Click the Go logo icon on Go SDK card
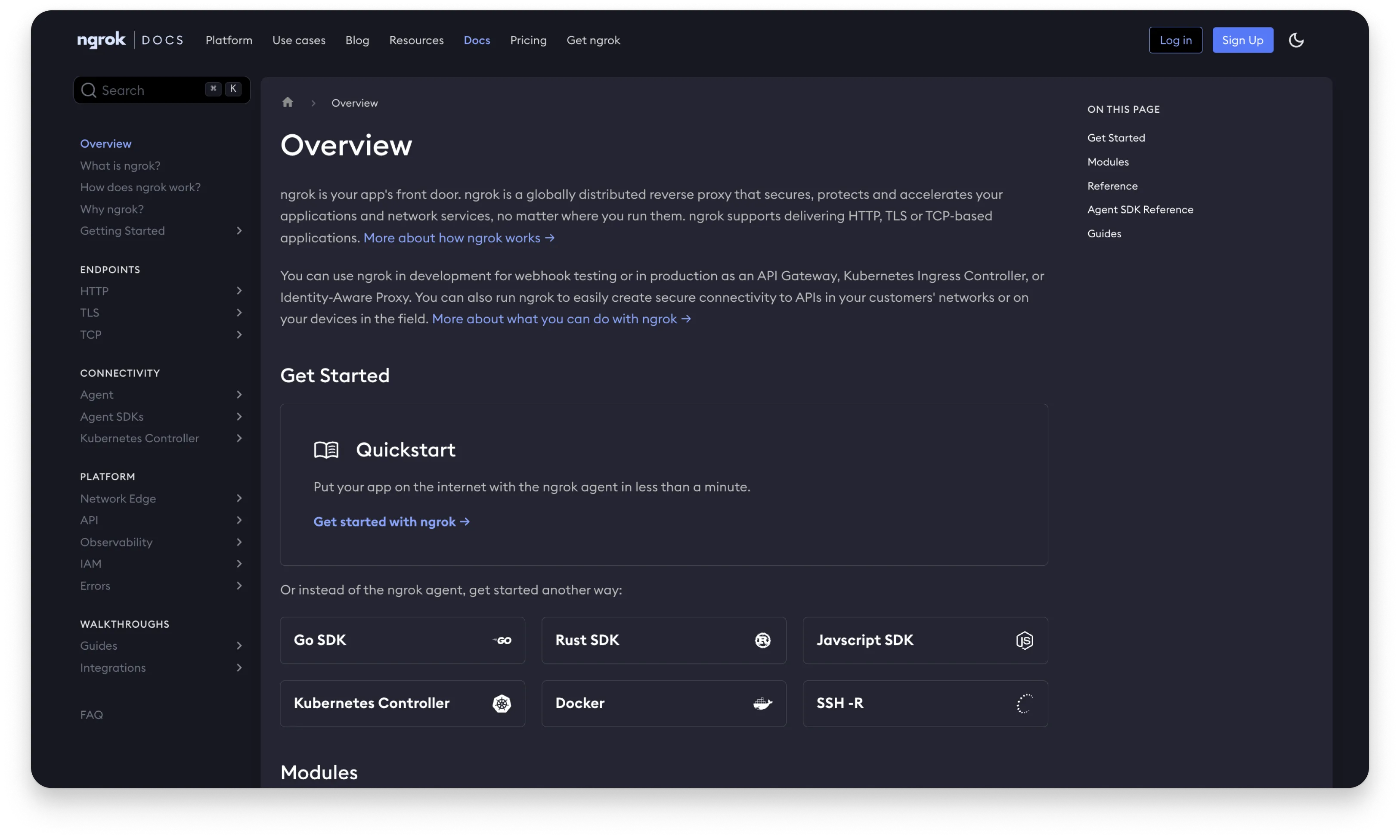 pos(502,640)
